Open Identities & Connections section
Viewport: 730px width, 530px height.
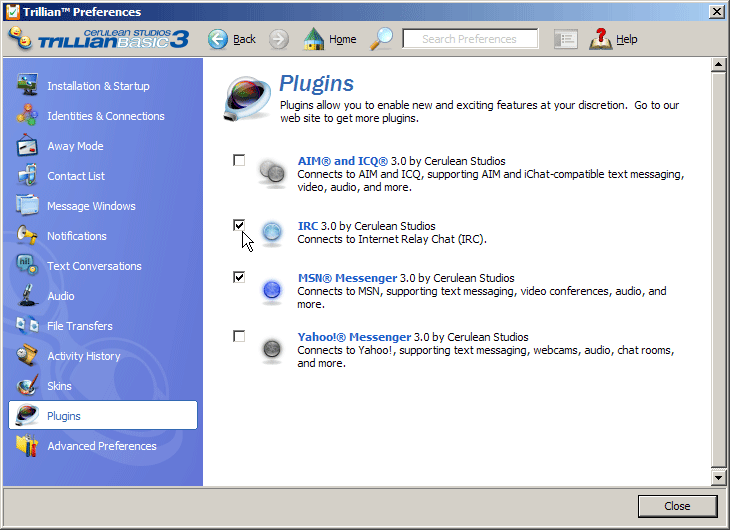coord(106,116)
